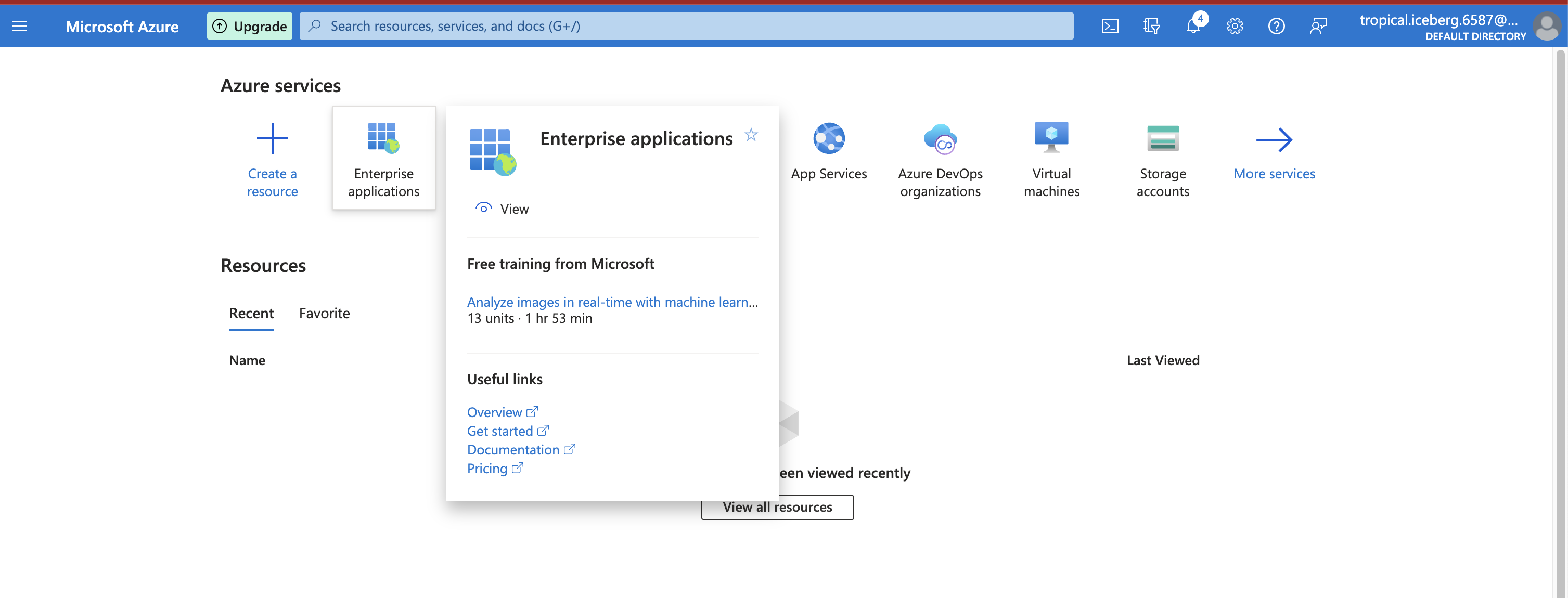Open Azure DevOps organizations
1568x598 pixels.
[x=940, y=160]
